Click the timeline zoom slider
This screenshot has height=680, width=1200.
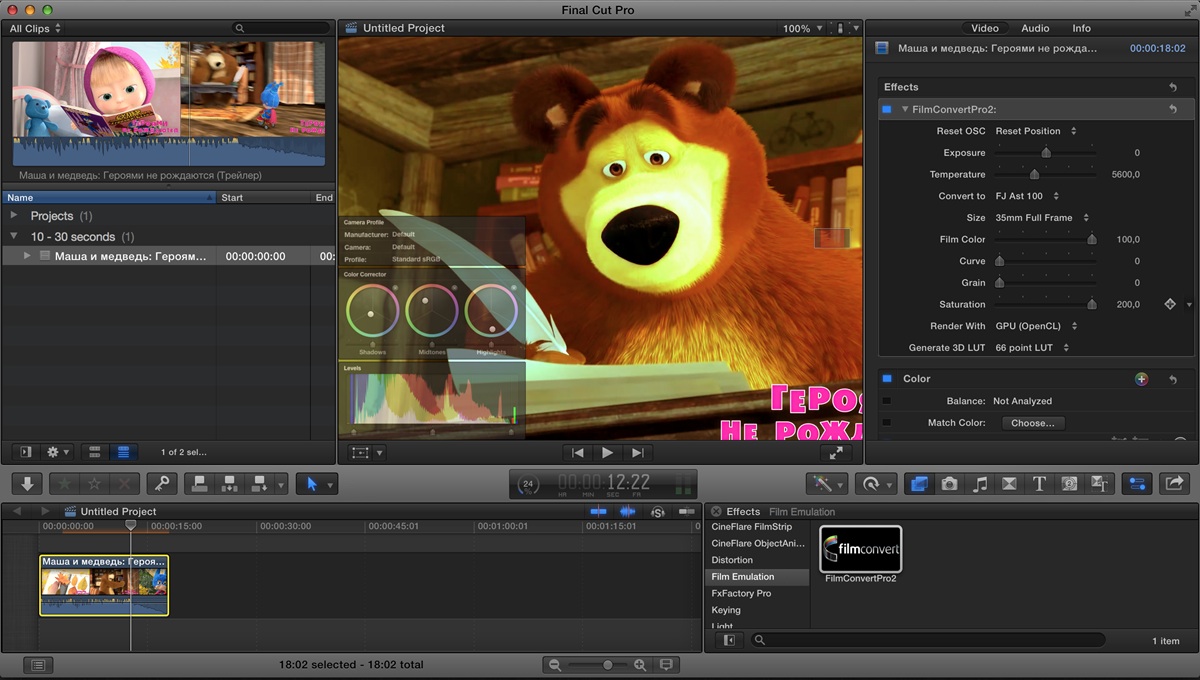pyautogui.click(x=599, y=664)
